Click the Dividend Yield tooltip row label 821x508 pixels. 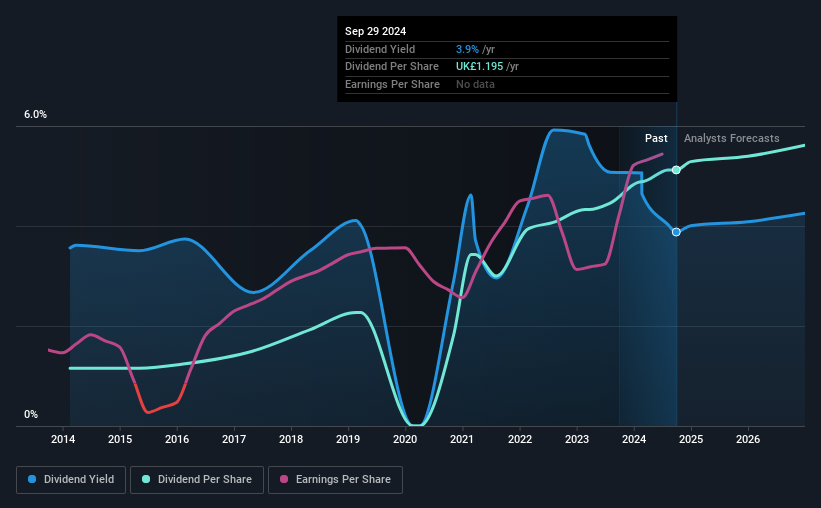tap(380, 49)
